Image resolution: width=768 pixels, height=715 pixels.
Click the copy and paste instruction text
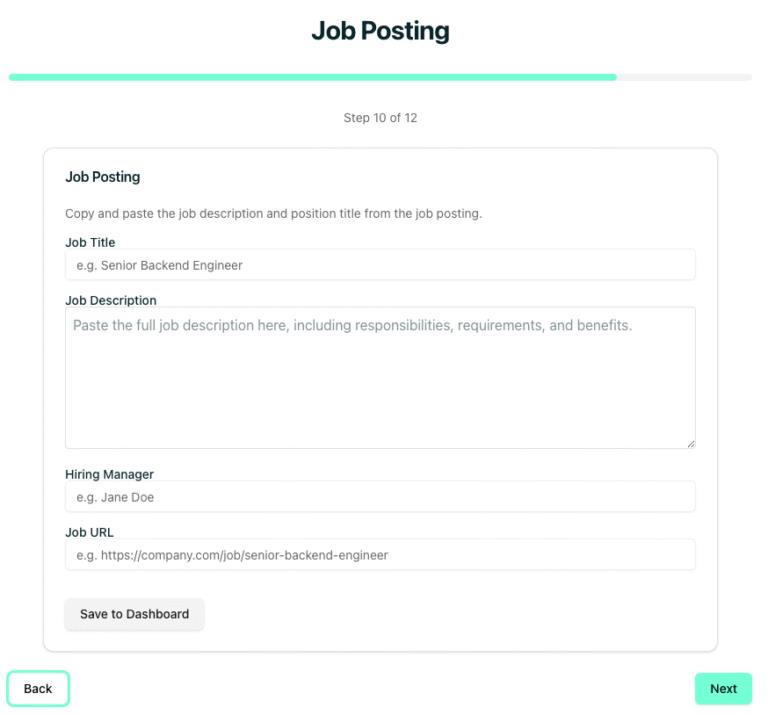click(273, 214)
